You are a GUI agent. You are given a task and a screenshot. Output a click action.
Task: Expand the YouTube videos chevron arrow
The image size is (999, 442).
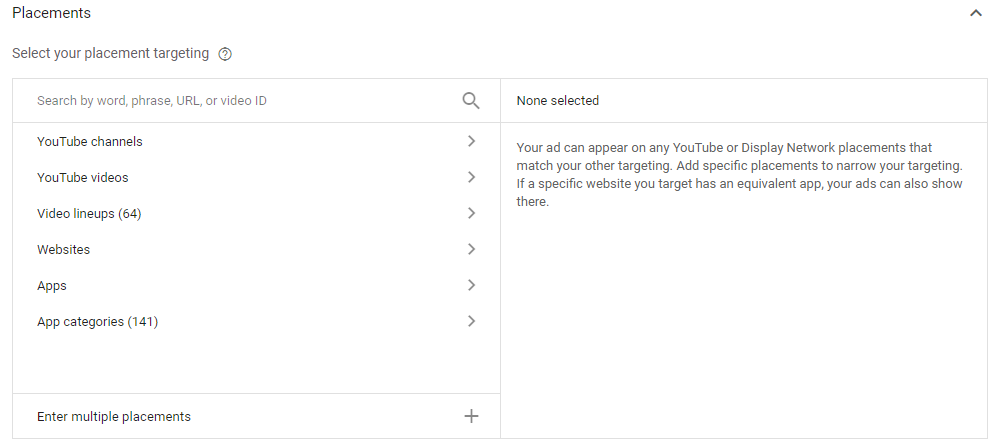471,177
